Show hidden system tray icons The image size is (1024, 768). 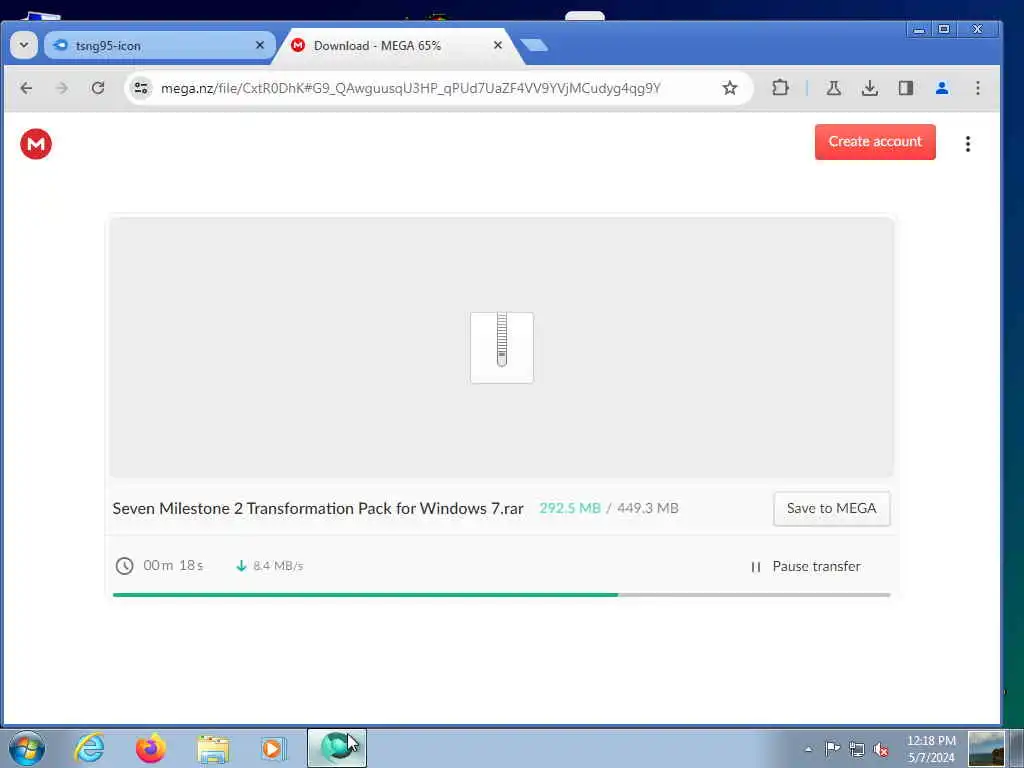pos(808,749)
